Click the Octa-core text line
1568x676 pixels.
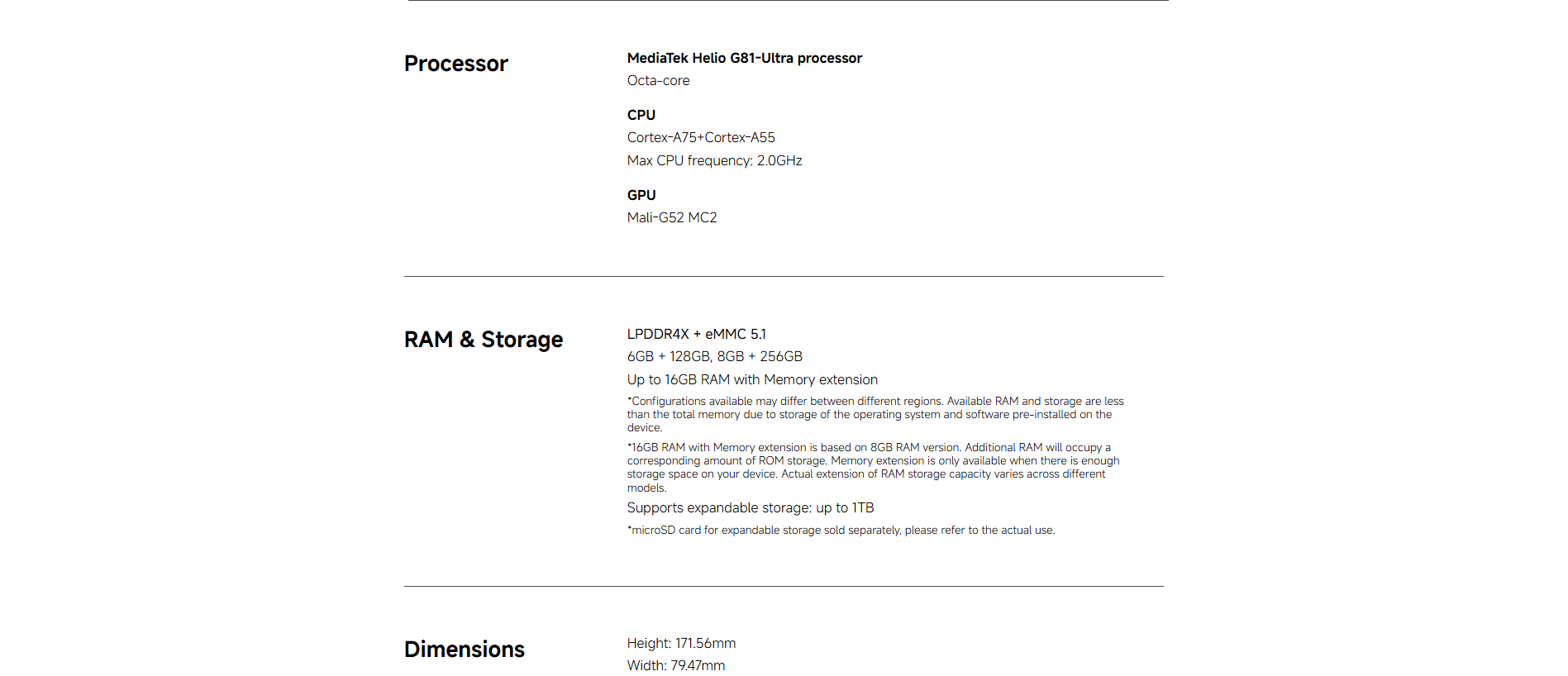(x=658, y=81)
